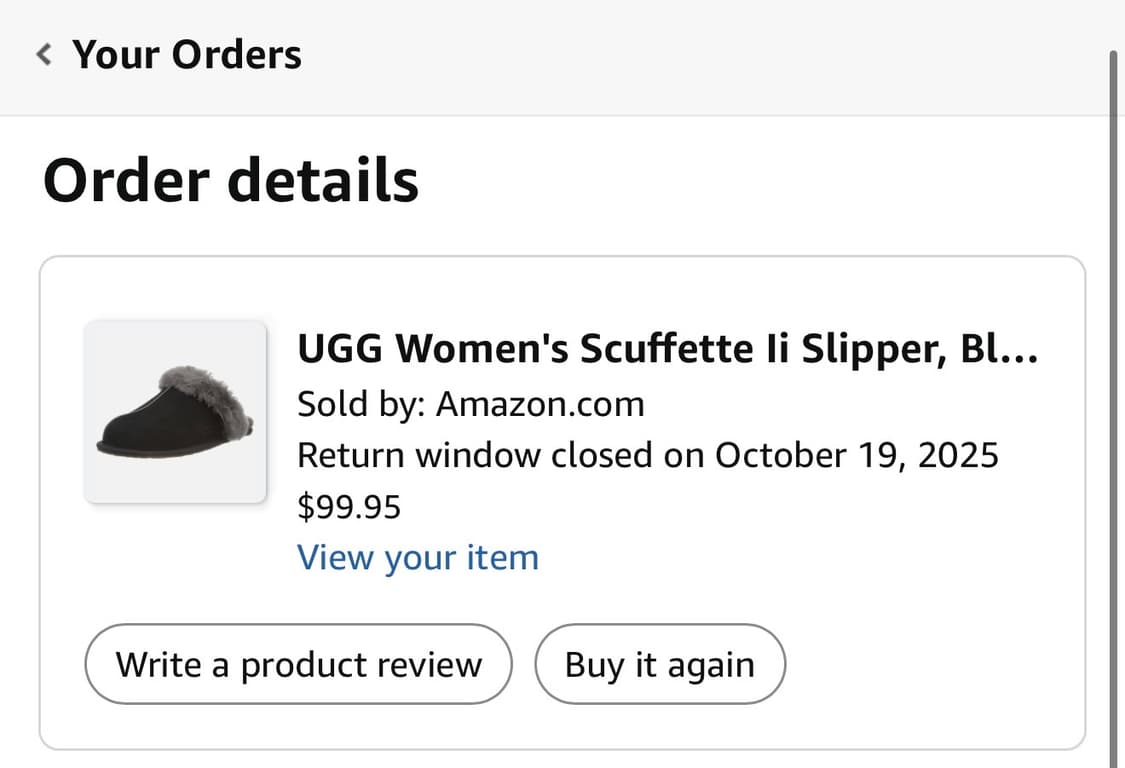The width and height of the screenshot is (1125, 768).
Task: Click the word again in Buy button
Action: (711, 665)
